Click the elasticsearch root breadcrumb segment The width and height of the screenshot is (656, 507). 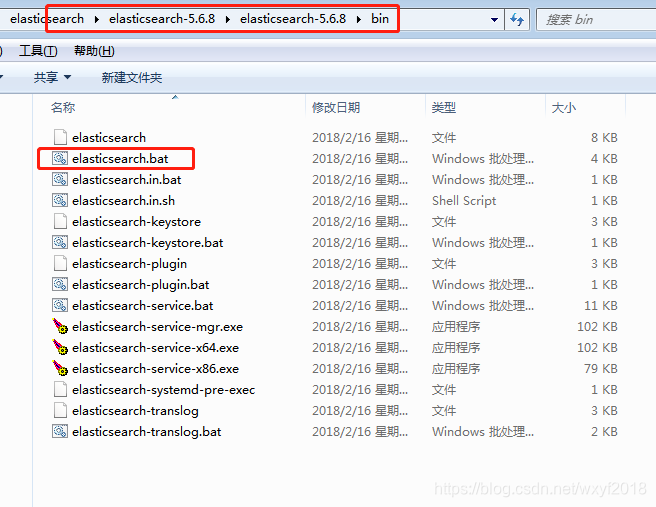click(x=47, y=19)
